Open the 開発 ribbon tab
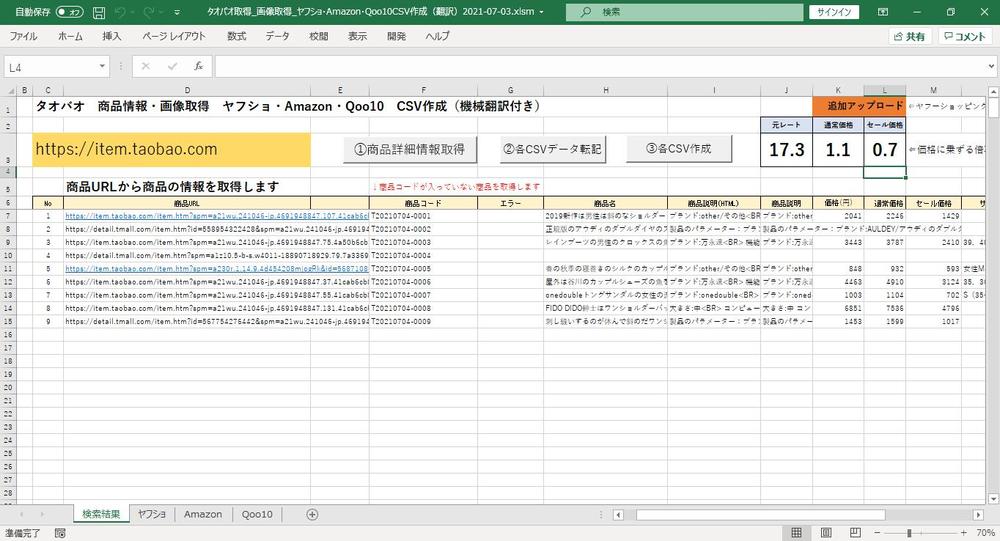Image resolution: width=1000 pixels, height=541 pixels. [396, 36]
